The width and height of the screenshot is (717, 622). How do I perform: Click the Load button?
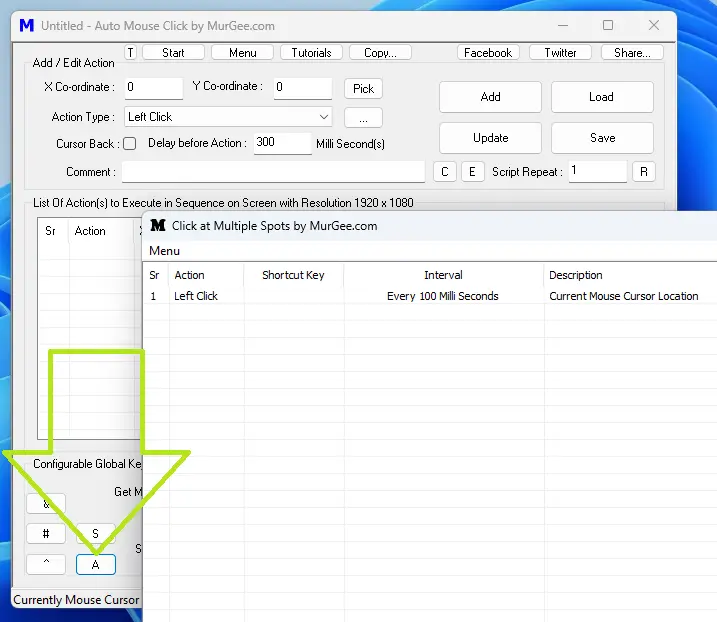click(602, 97)
